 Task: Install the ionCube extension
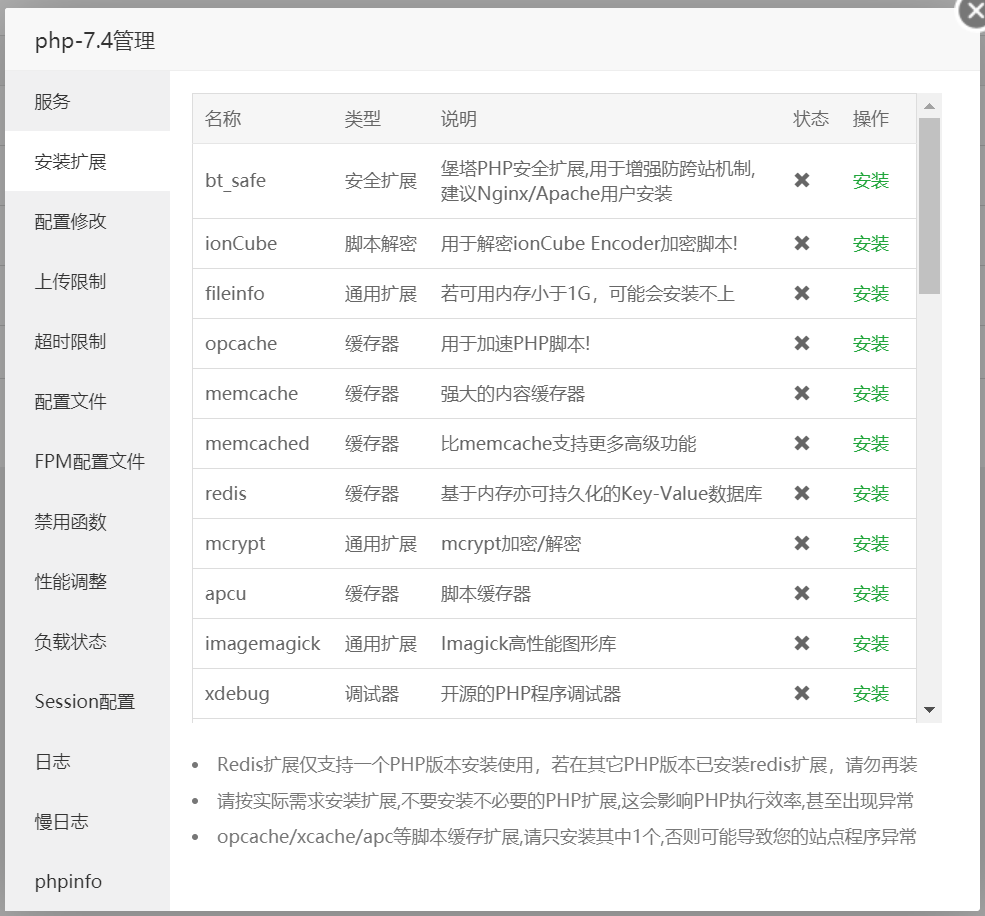[x=871, y=244]
